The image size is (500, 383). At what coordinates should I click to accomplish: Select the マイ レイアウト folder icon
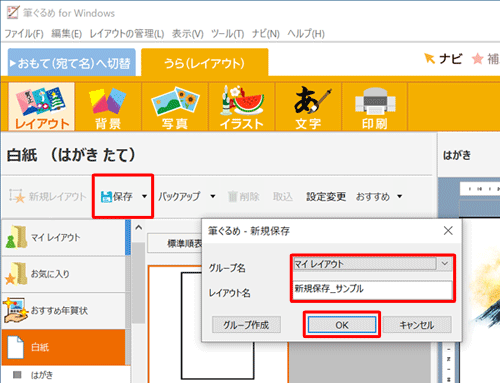(16, 237)
